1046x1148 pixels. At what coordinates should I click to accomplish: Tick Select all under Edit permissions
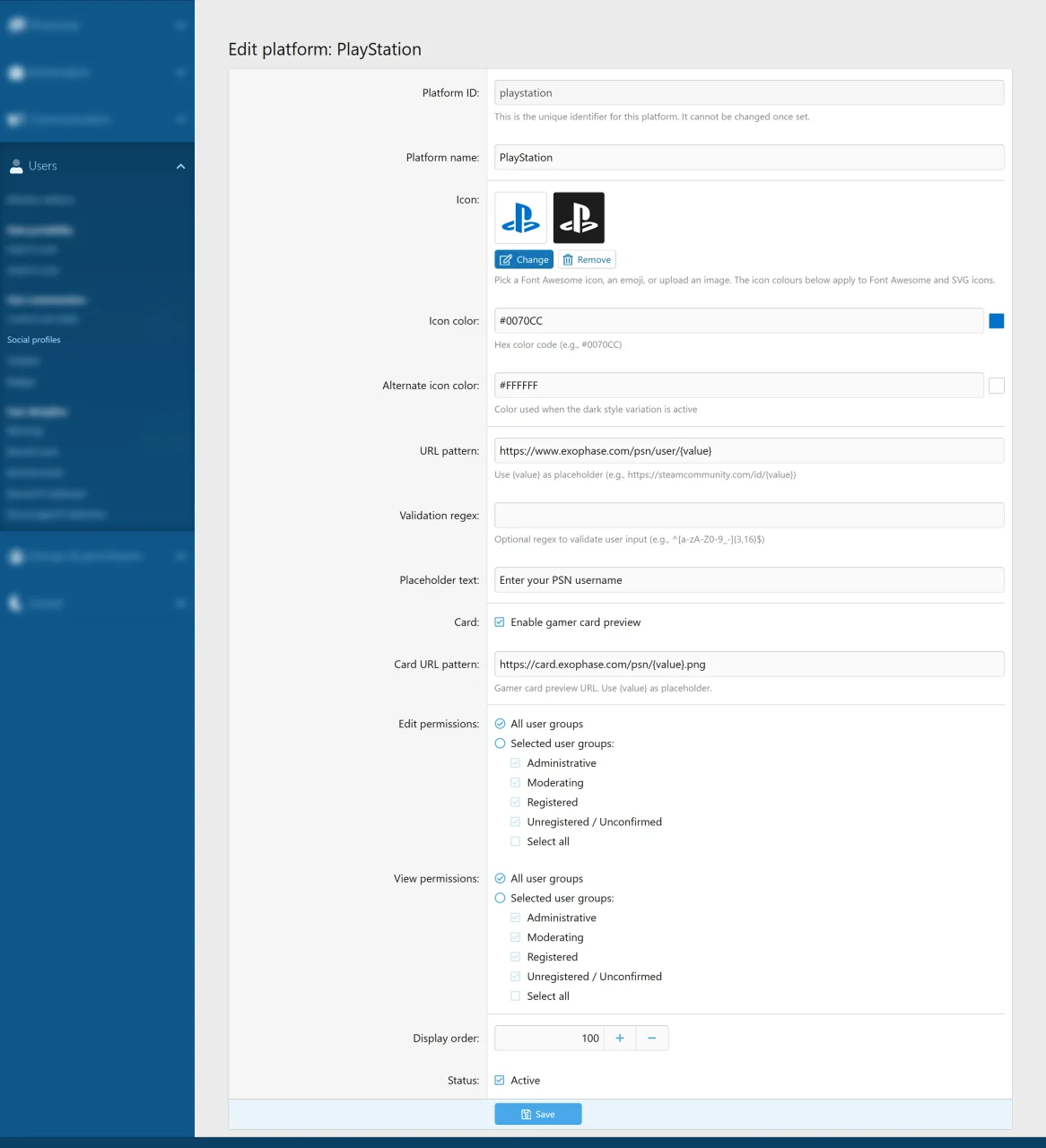516,842
